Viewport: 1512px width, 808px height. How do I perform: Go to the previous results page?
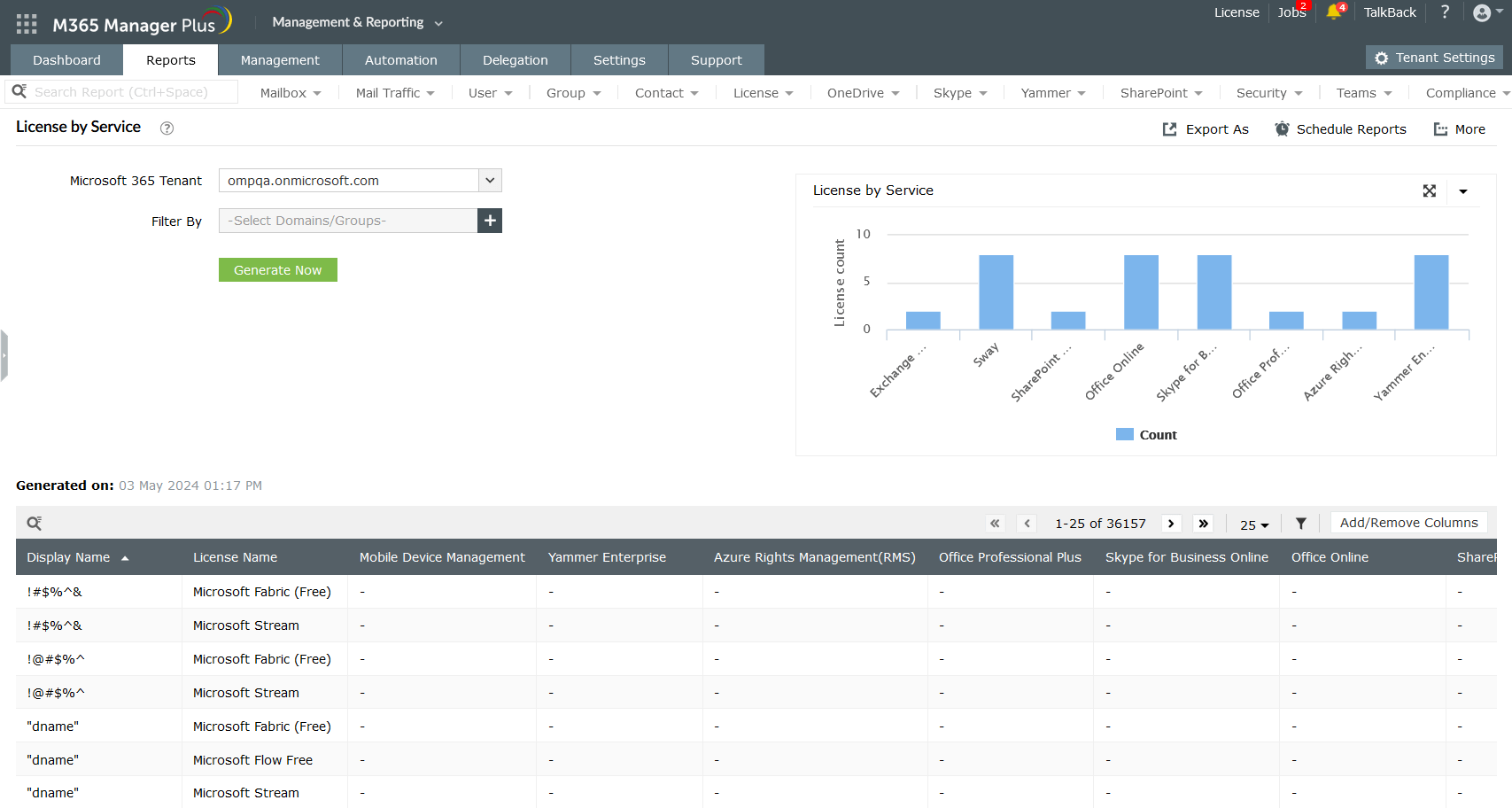click(1027, 524)
